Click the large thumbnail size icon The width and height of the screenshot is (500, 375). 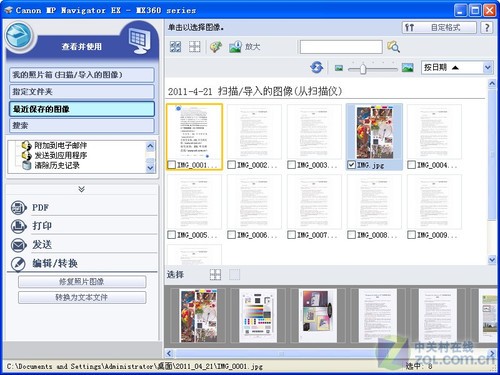[x=407, y=68]
